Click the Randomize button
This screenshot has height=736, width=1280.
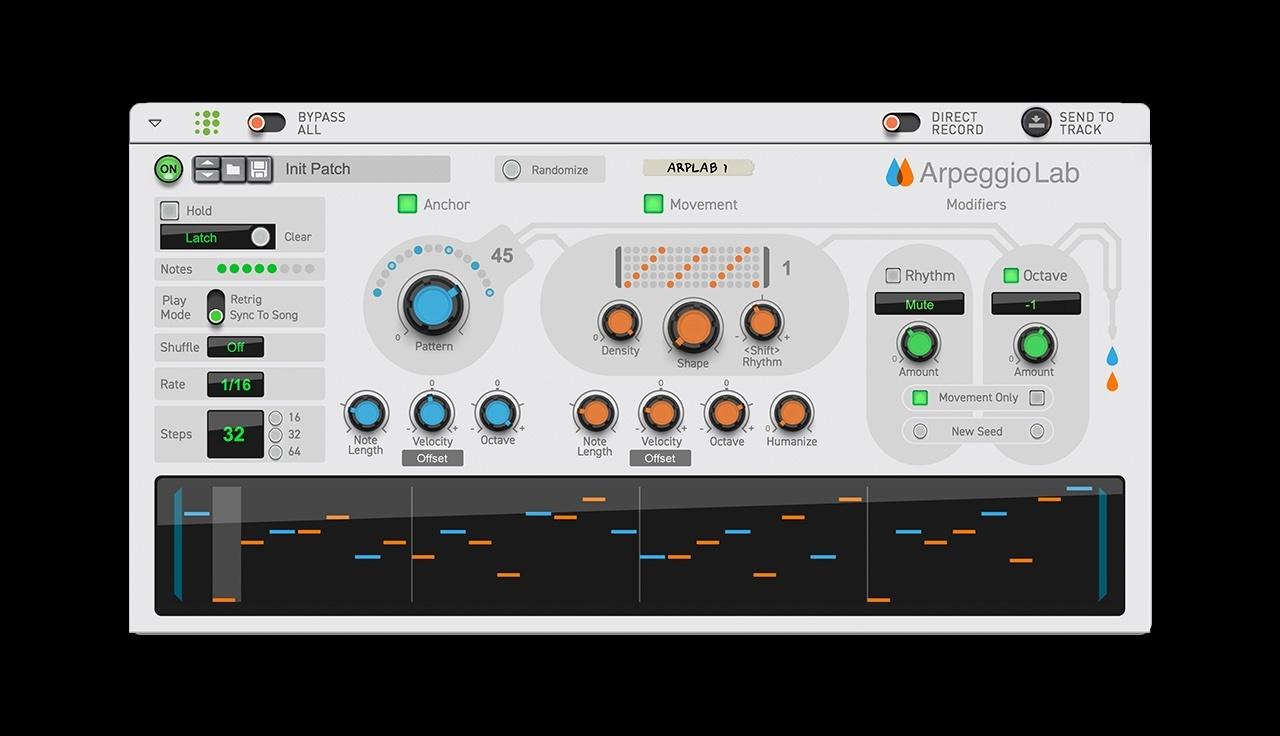point(549,170)
